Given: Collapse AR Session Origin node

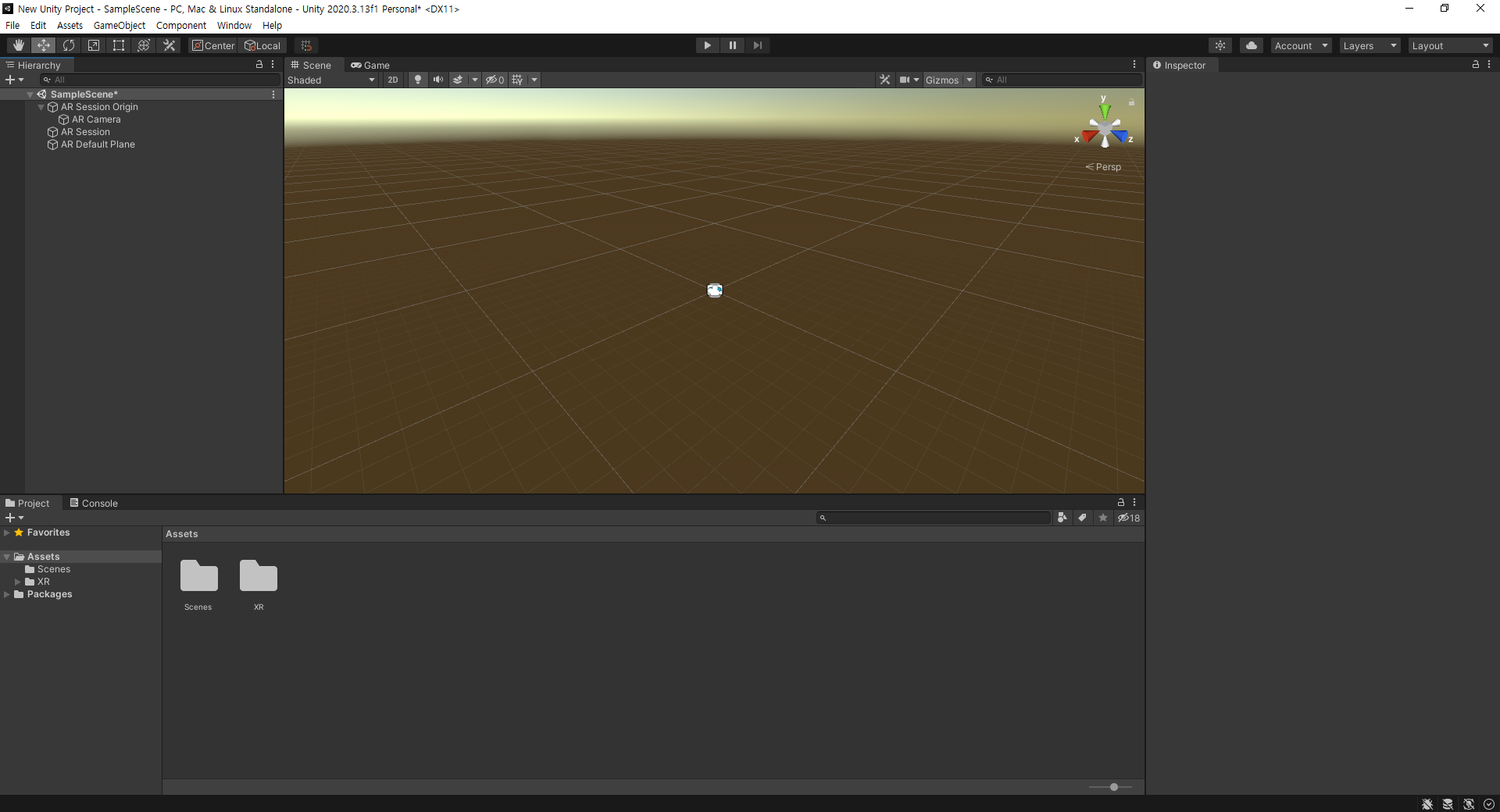Looking at the screenshot, I should 41,107.
